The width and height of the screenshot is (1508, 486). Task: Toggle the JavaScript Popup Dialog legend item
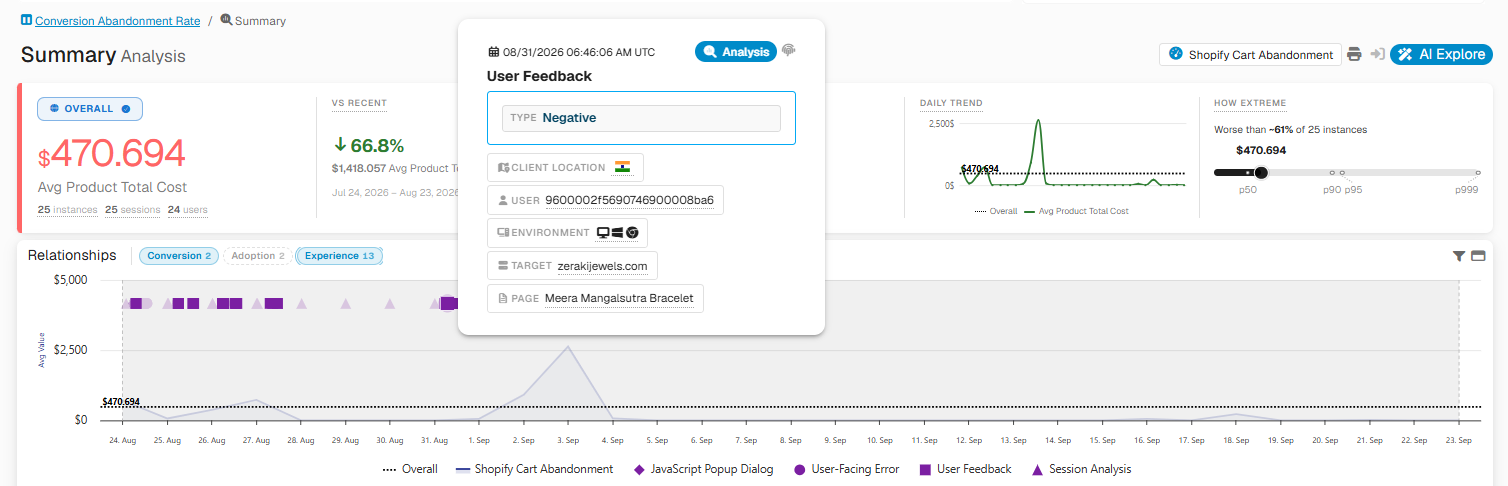(705, 469)
